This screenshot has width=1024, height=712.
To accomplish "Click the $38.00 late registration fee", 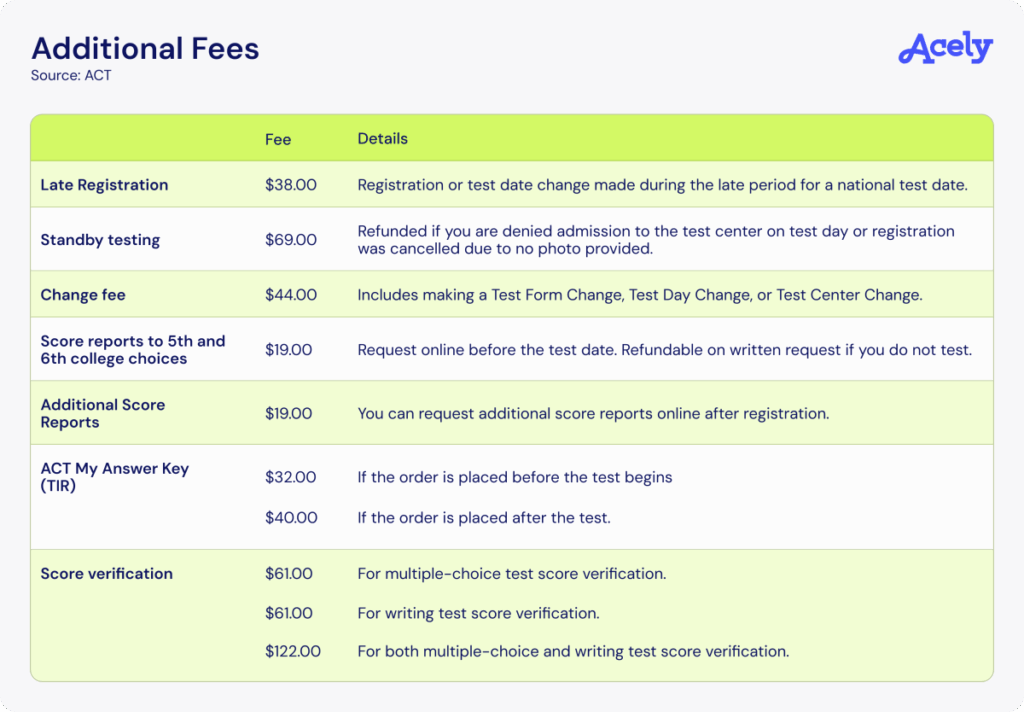I will (x=291, y=185).
